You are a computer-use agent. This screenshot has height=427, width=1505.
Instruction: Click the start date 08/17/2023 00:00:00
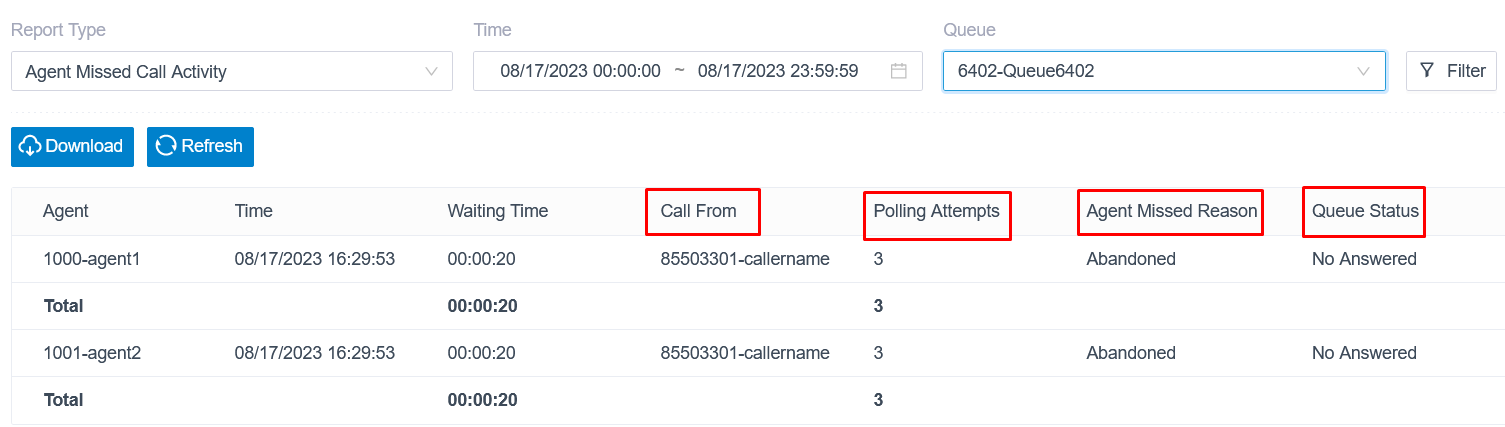point(580,71)
